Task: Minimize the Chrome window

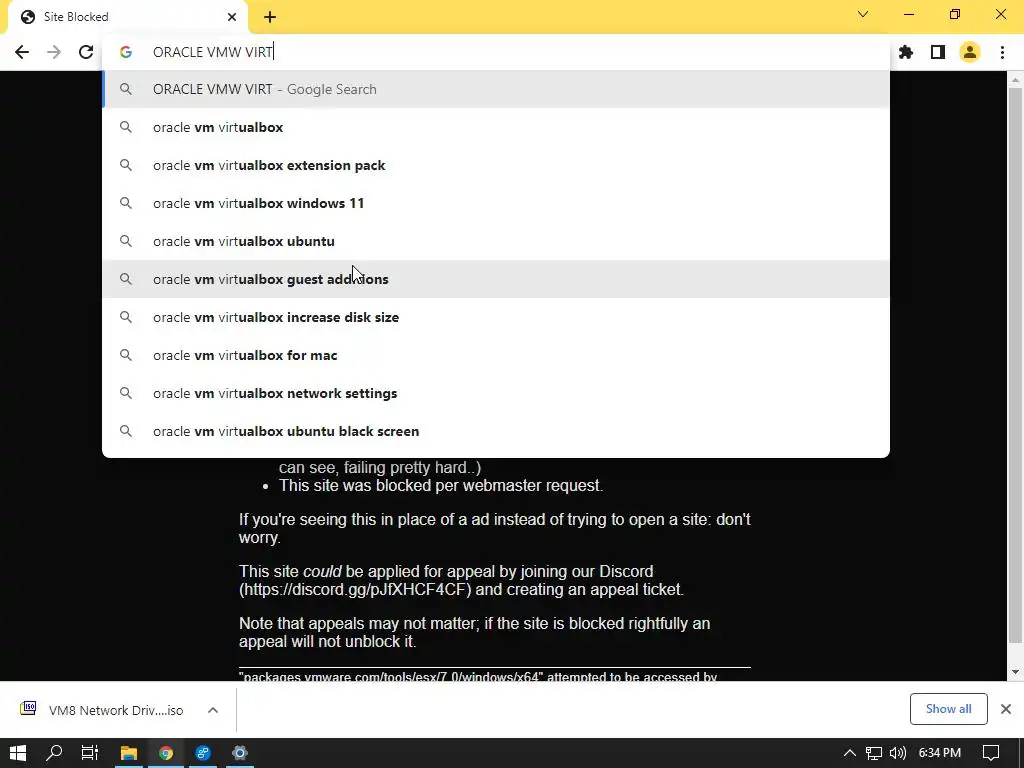Action: tap(908, 14)
